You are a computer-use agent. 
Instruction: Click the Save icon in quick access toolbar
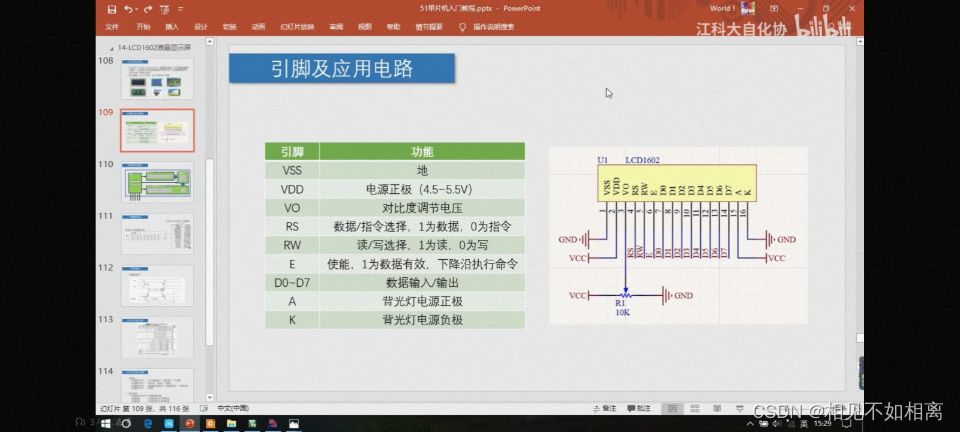pyautogui.click(x=111, y=9)
